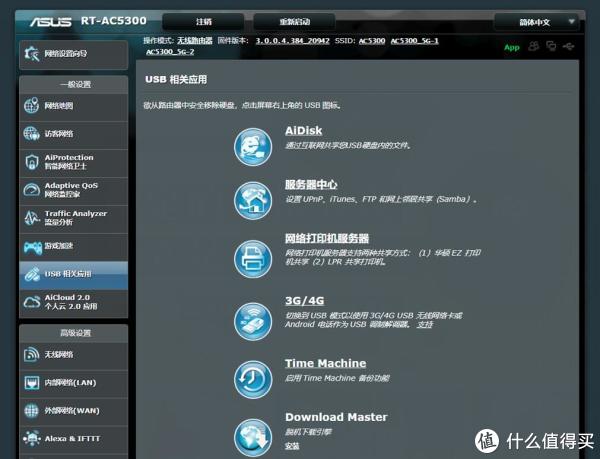Click the 重新启动 reboot button
600x459 pixels.
pos(294,22)
